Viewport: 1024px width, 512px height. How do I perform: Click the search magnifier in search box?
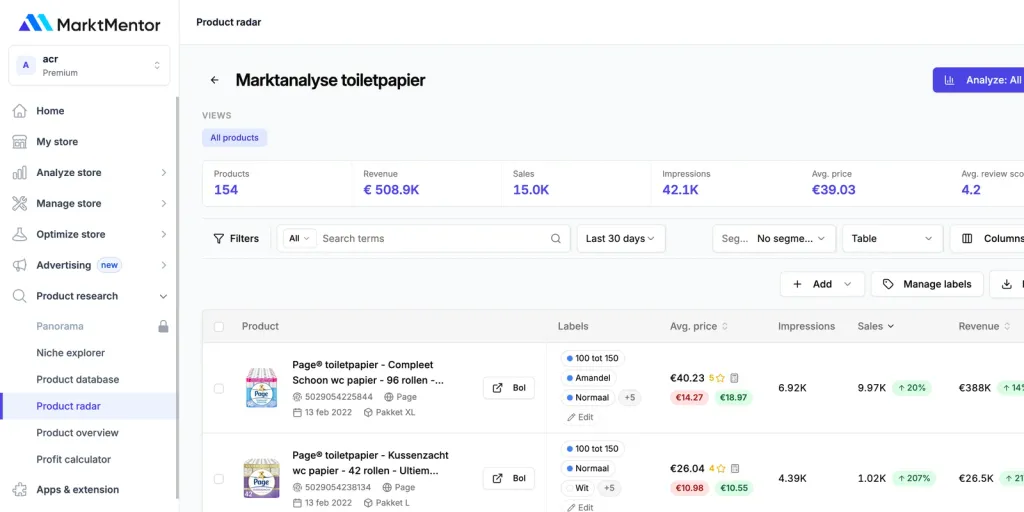pyautogui.click(x=556, y=238)
